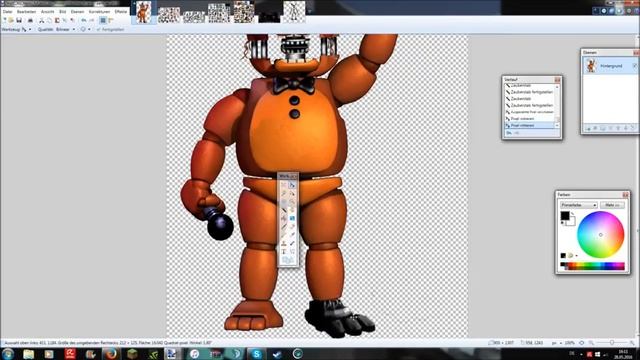
Task: Open the Primärfarbe dropdown in Farben
Action: pos(579,205)
